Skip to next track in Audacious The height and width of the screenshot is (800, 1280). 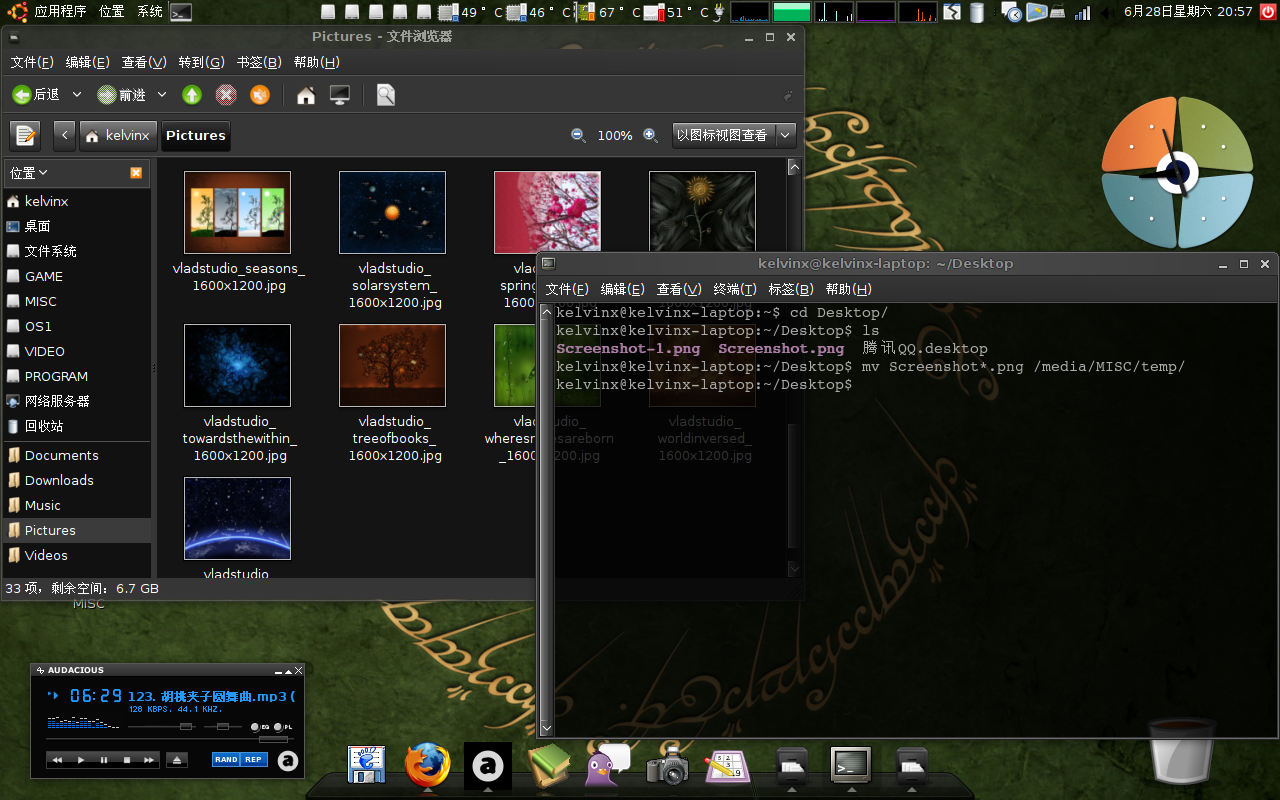pyautogui.click(x=149, y=760)
